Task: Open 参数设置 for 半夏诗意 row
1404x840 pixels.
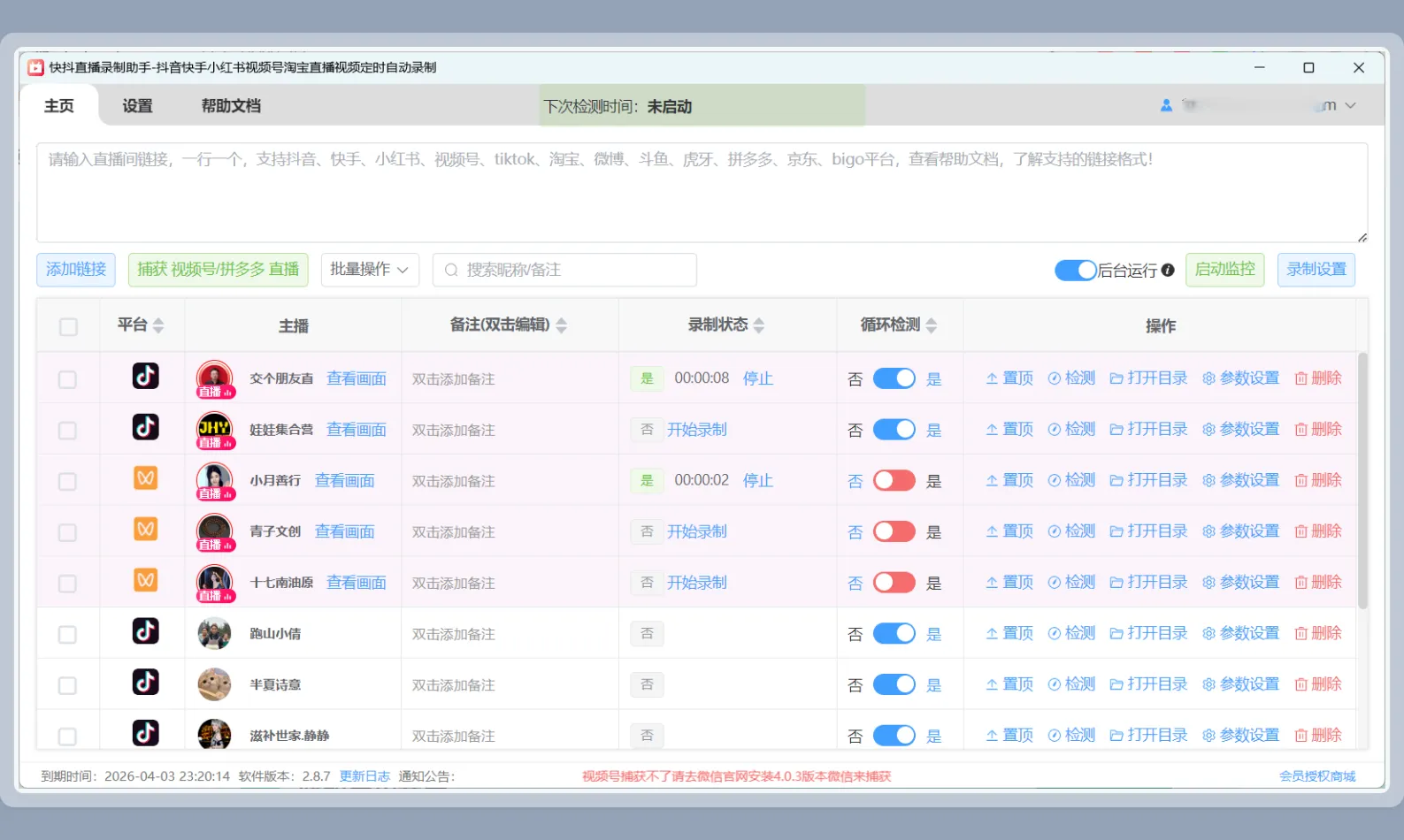Action: (1240, 684)
